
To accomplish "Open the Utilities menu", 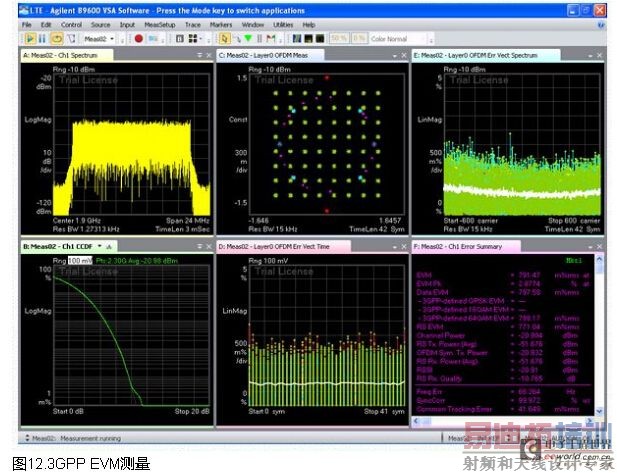I will 281,23.
